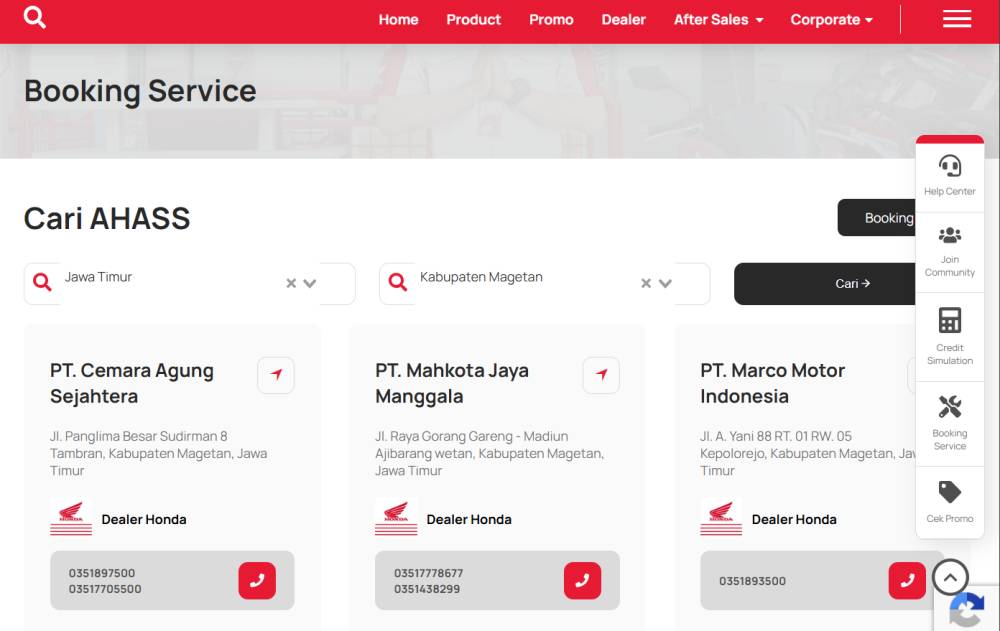Click phone number 0351438299
The height and width of the screenshot is (631, 1000).
click(427, 589)
